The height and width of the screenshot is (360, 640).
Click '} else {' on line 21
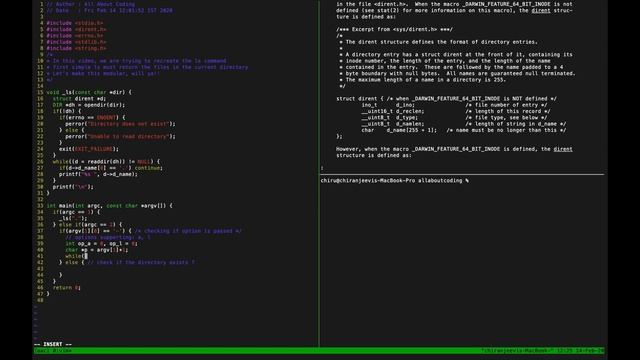coord(72,130)
